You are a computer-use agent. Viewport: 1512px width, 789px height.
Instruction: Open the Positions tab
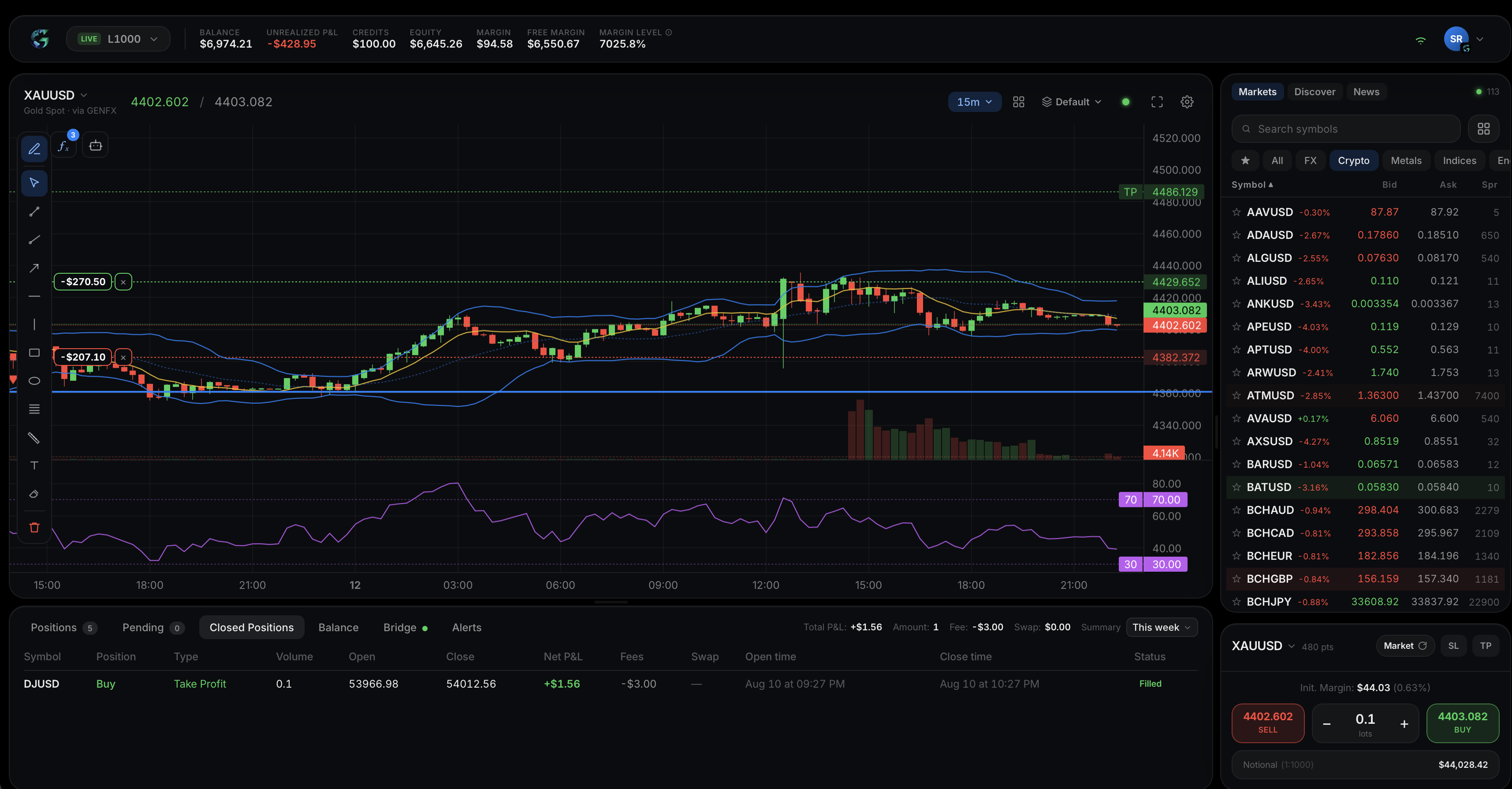(x=63, y=628)
